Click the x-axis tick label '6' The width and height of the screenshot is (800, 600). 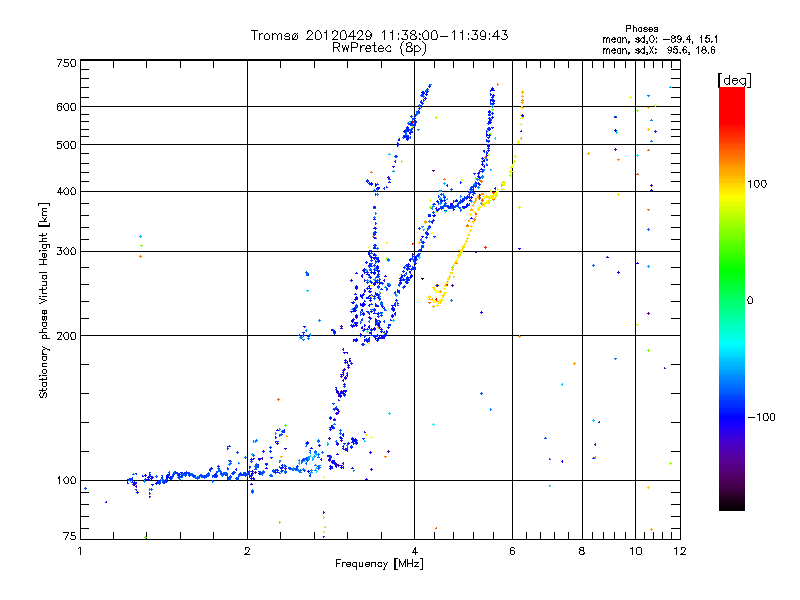512,551
